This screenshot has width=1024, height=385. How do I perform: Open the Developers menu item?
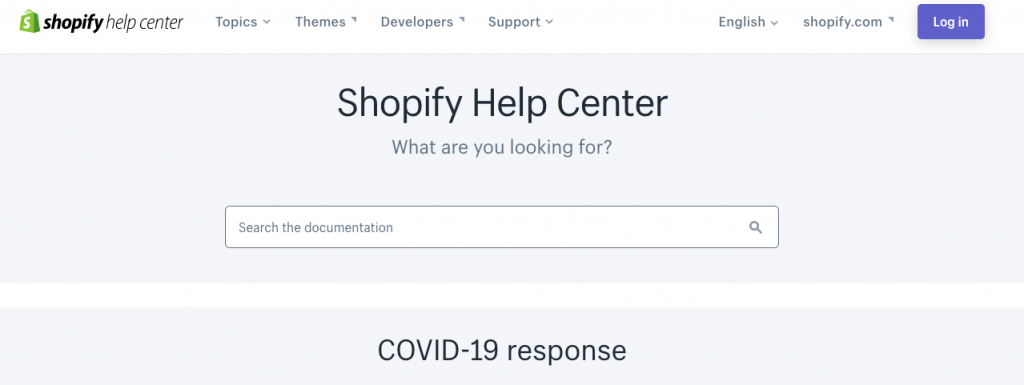[x=423, y=22]
